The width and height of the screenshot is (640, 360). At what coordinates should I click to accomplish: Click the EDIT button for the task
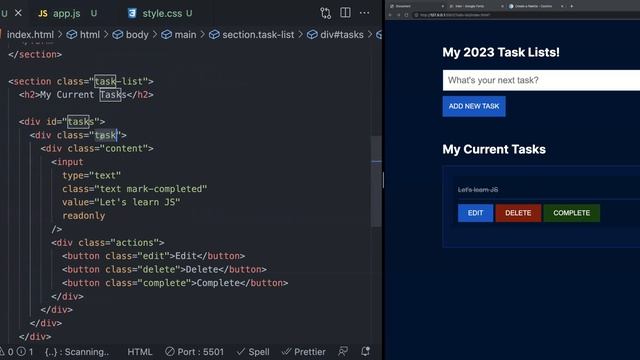[476, 213]
